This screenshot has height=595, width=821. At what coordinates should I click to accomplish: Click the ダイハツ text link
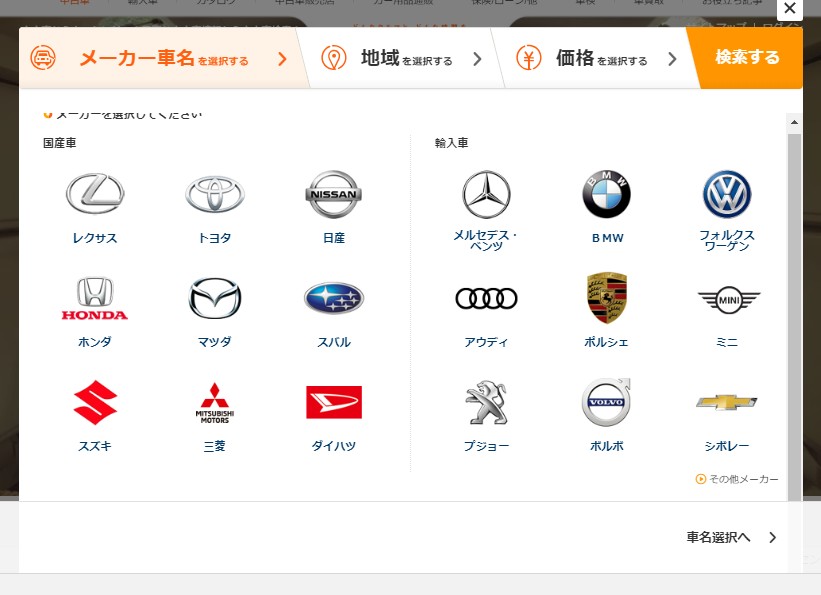334,446
